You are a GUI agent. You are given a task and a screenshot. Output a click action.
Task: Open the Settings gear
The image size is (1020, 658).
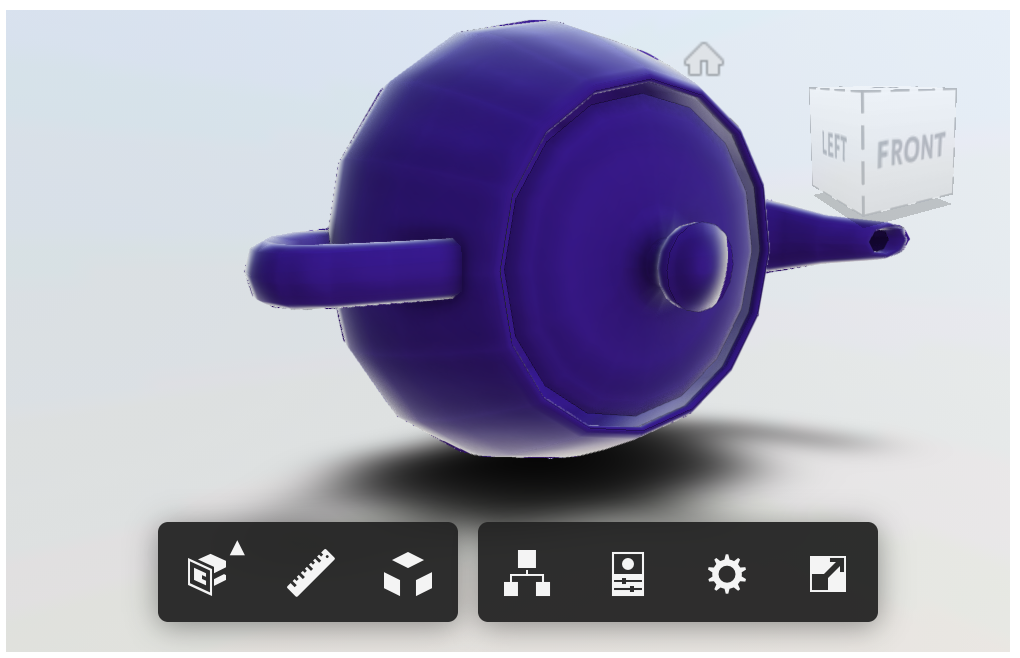click(x=727, y=573)
